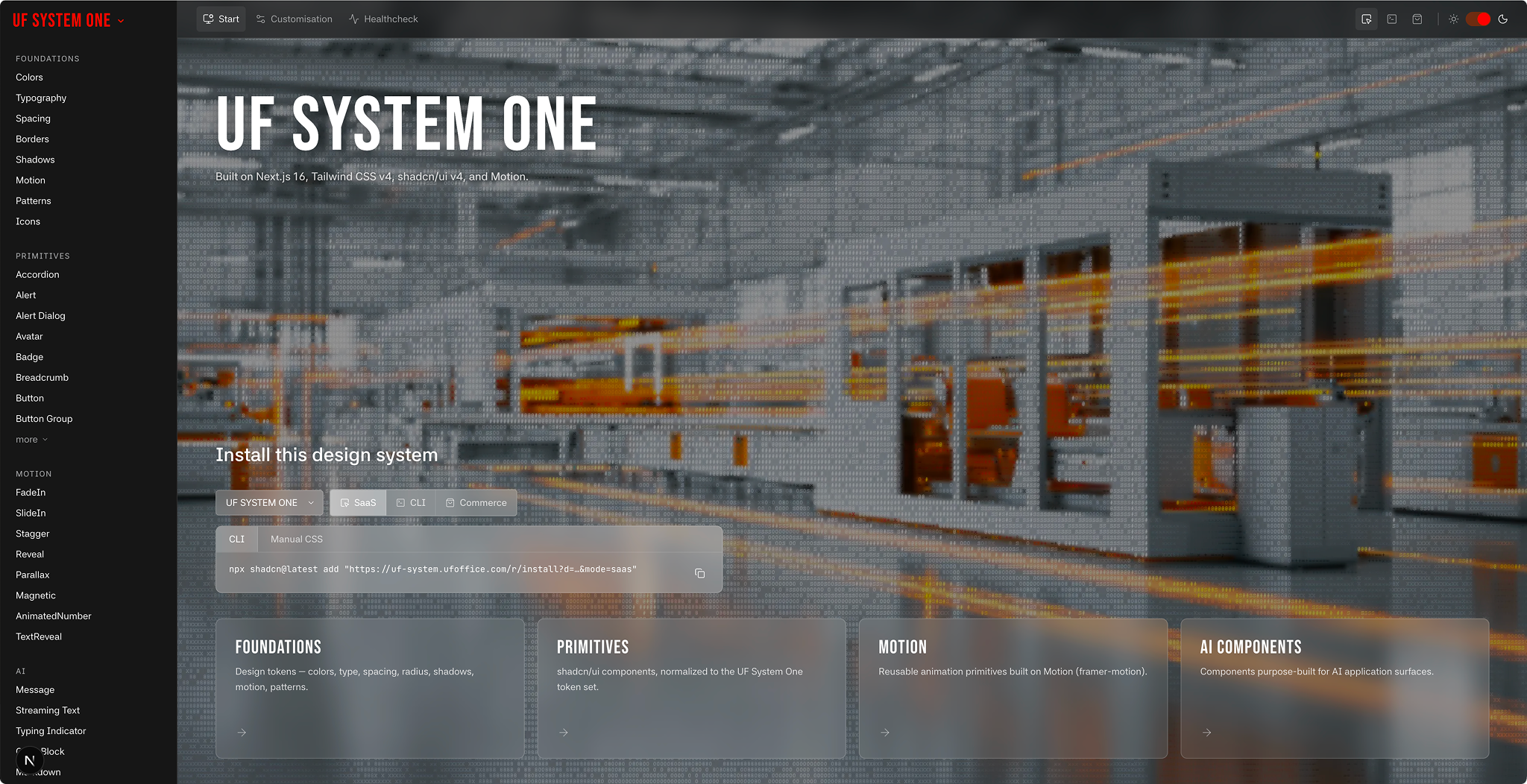Open the Primitives card
The height and width of the screenshot is (784, 1527).
(x=691, y=689)
